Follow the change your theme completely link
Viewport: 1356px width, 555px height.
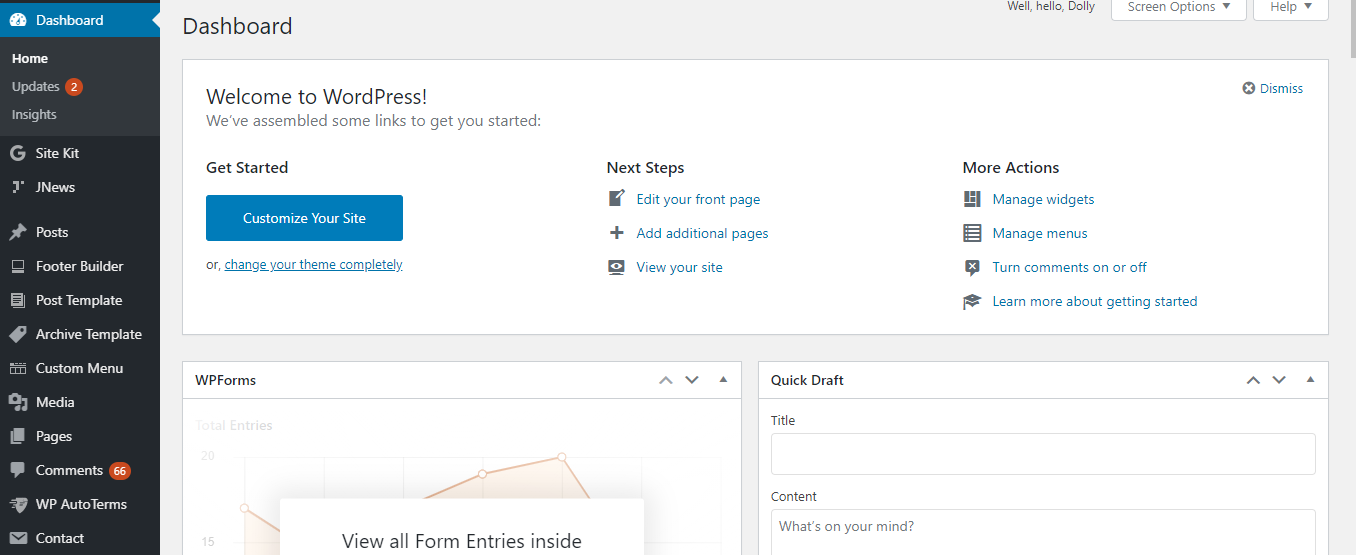point(313,265)
